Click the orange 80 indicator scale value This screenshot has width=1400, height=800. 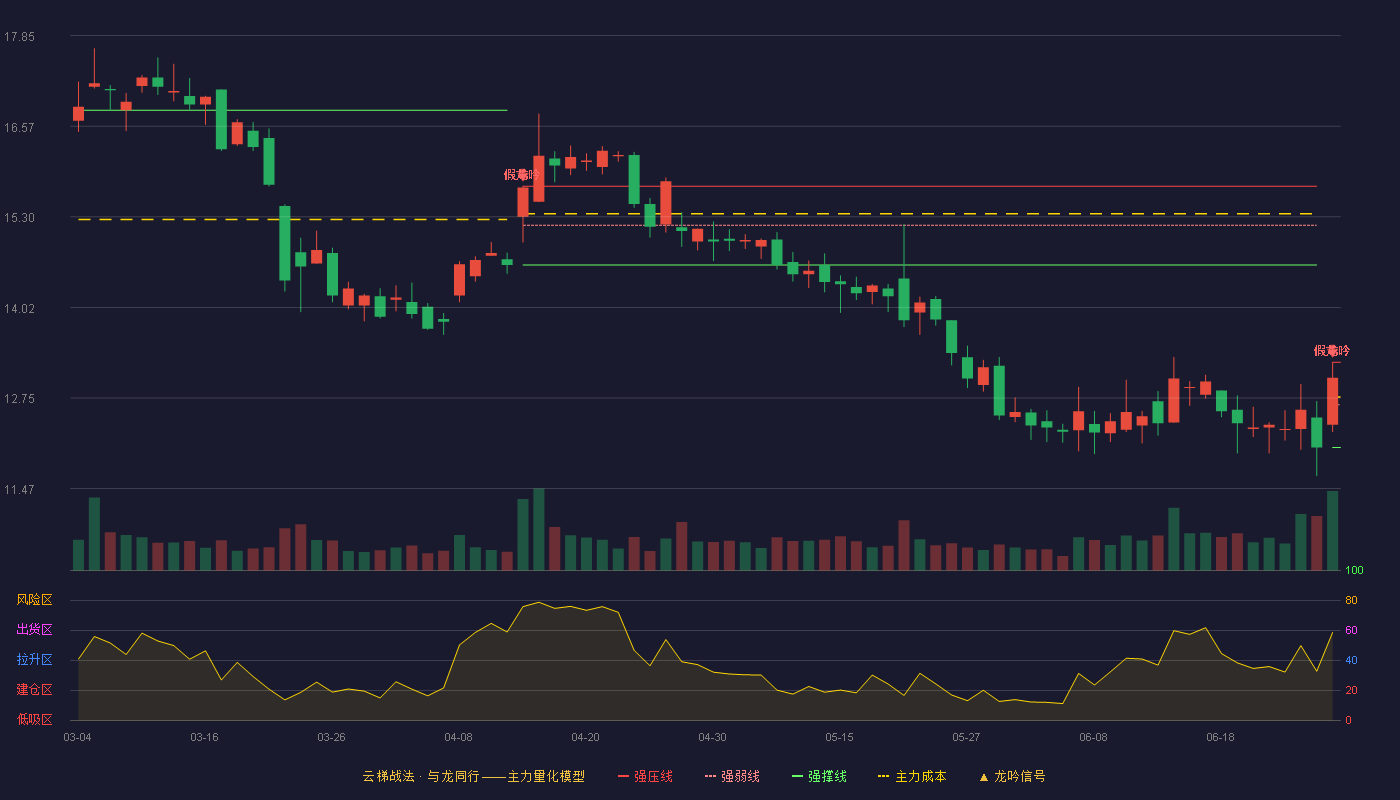click(x=1351, y=600)
